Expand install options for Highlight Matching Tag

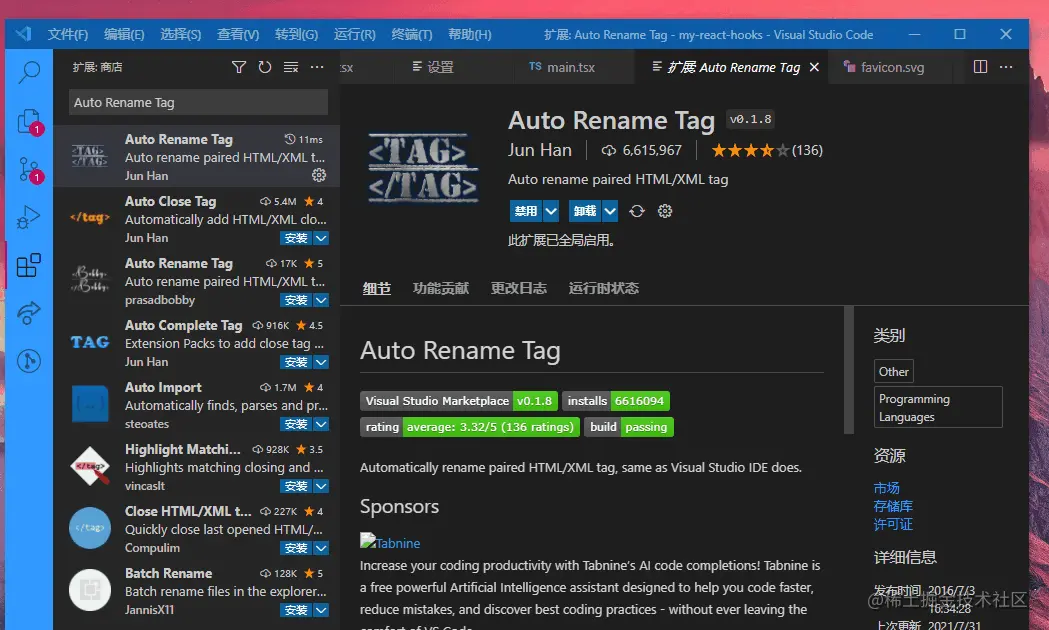tap(321, 486)
